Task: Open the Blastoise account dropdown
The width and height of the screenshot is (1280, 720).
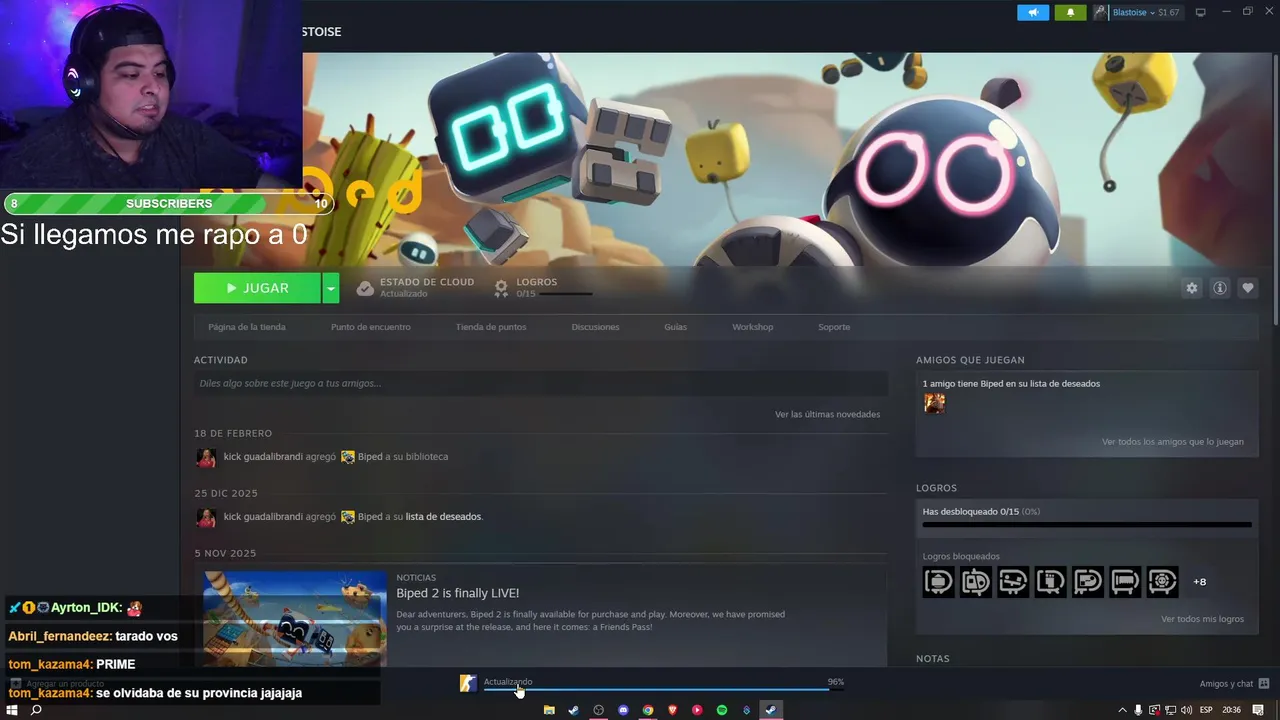Action: tap(1136, 12)
